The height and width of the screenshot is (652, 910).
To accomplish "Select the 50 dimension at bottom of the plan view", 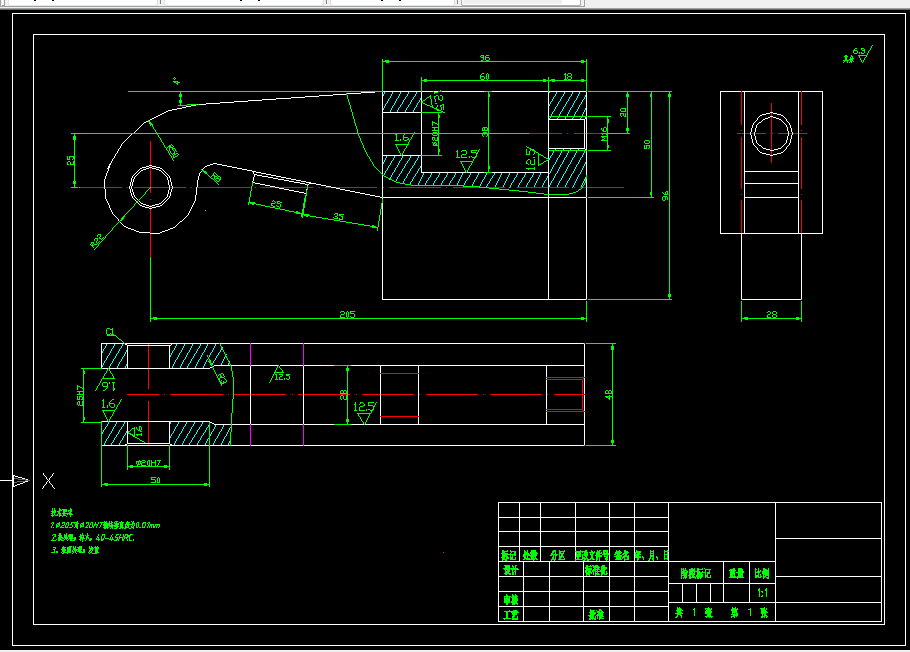I will tap(156, 480).
